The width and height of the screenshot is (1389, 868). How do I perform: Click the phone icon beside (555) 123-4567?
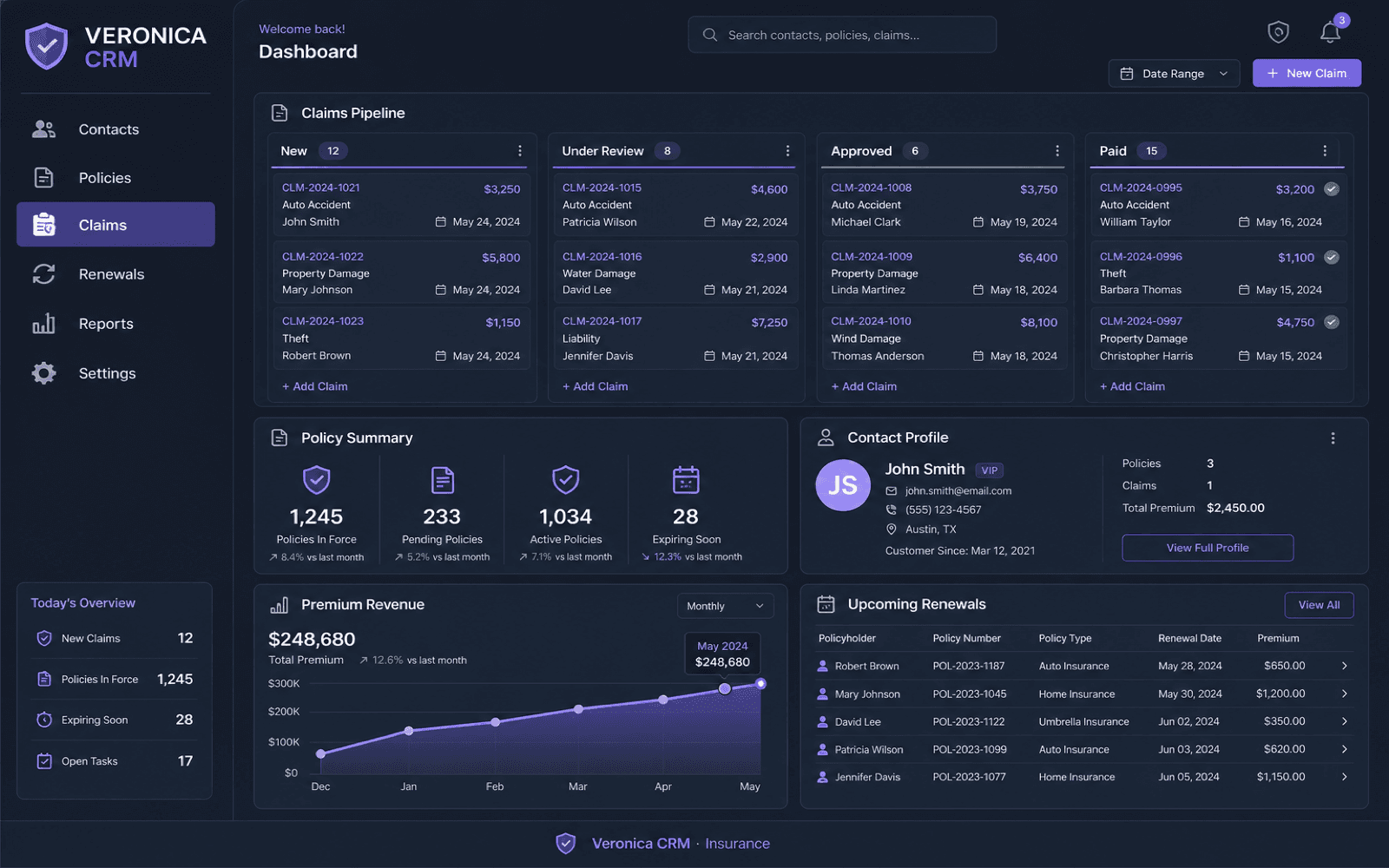coord(891,510)
